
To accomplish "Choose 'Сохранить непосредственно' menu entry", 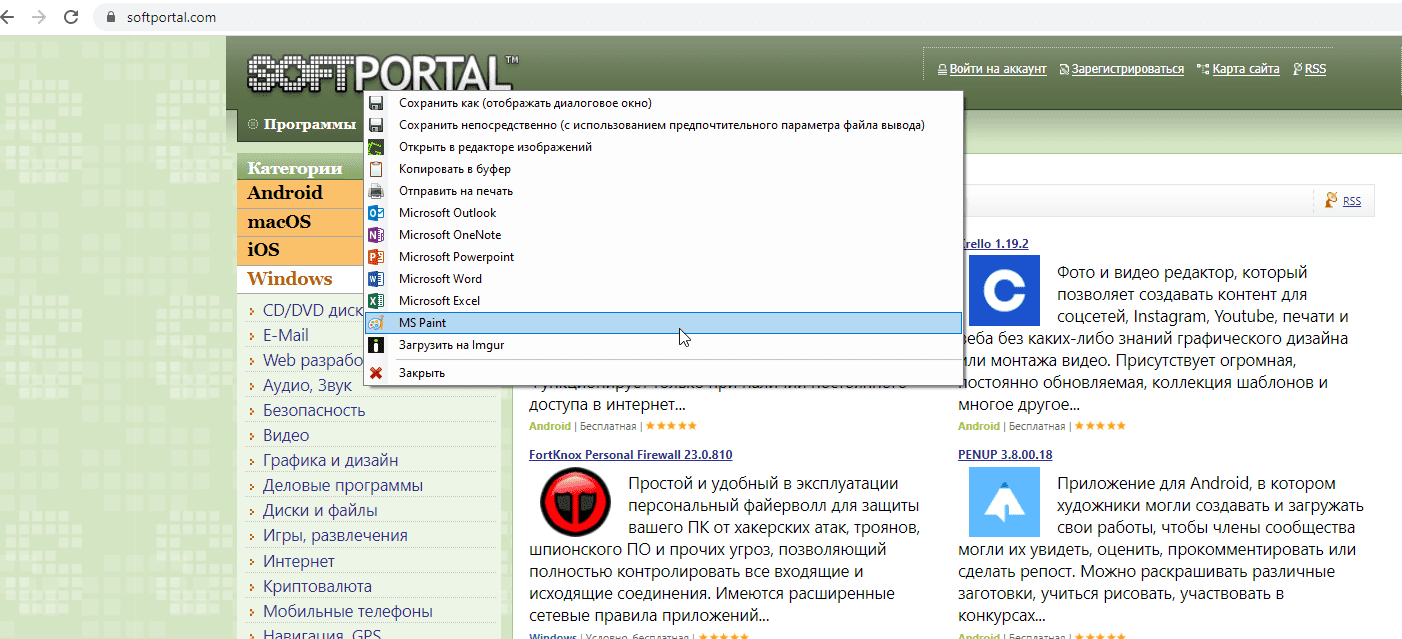I will [663, 125].
